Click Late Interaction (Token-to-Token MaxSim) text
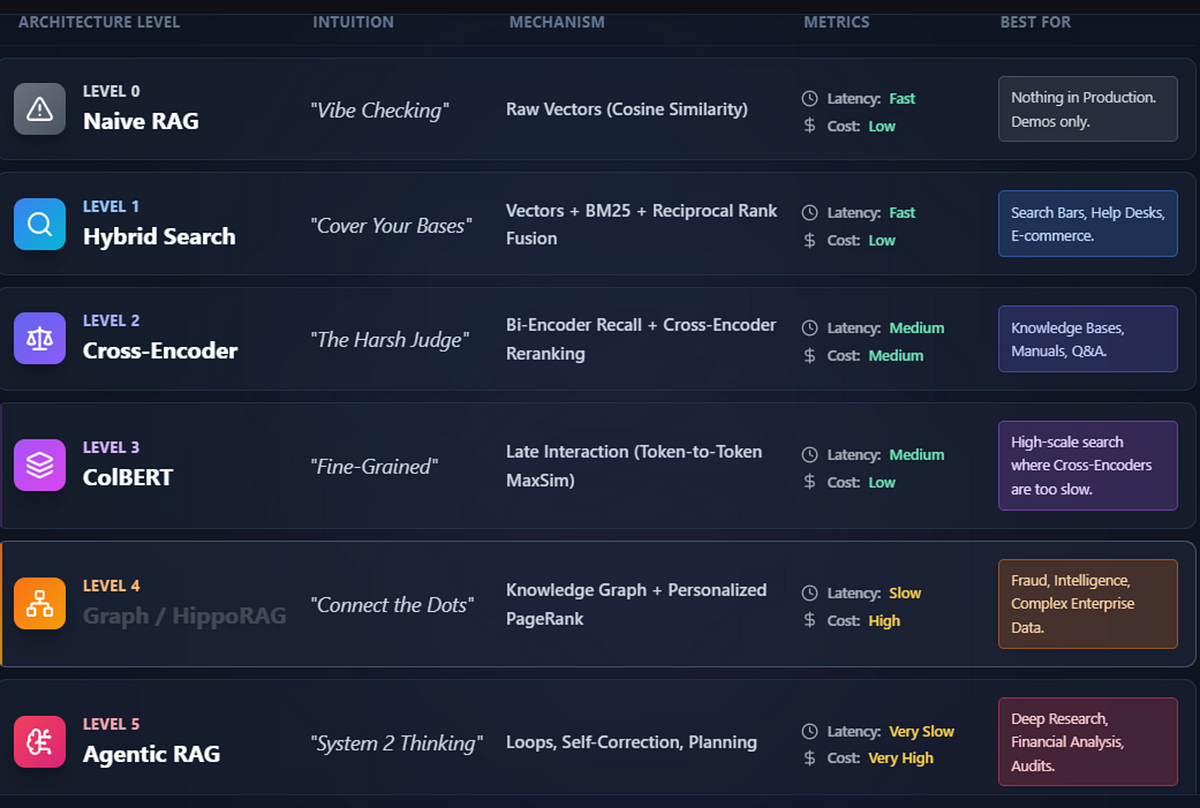 pos(634,466)
